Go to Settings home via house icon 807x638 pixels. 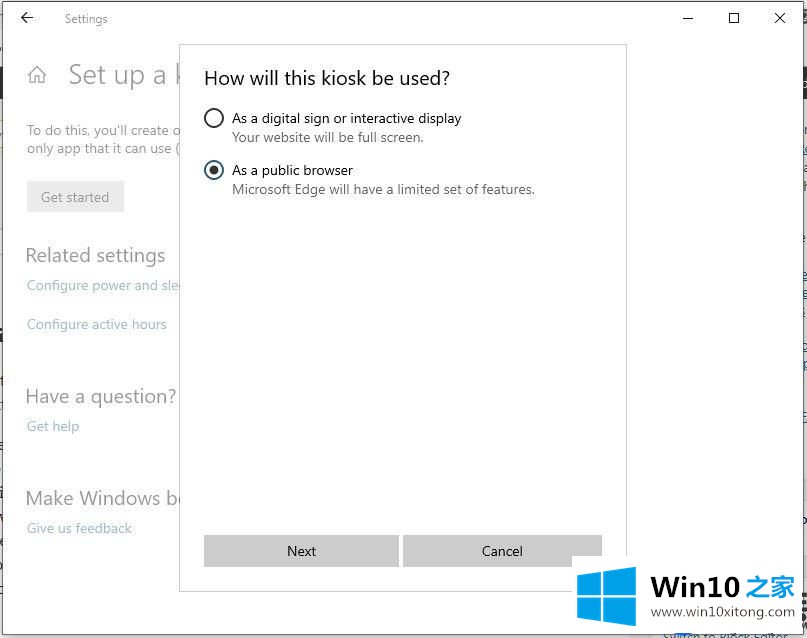(x=37, y=75)
